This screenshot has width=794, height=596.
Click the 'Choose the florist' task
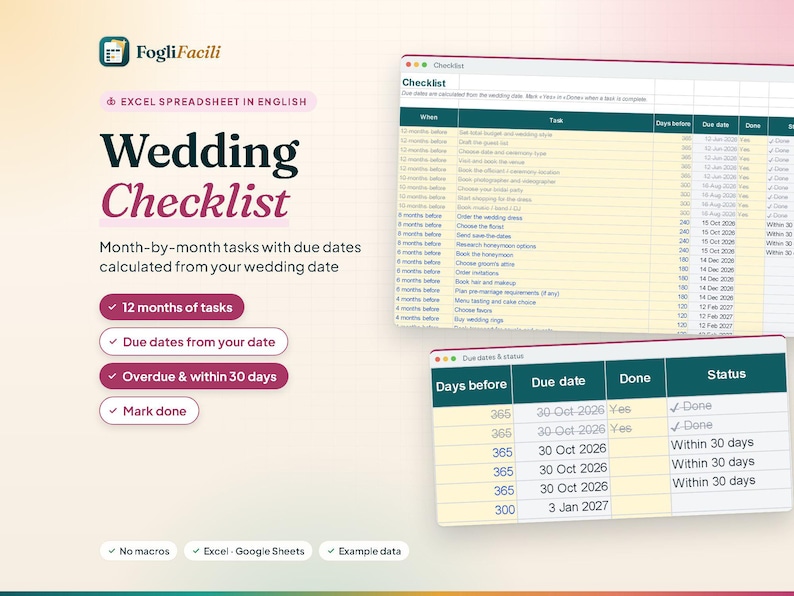tap(480, 226)
